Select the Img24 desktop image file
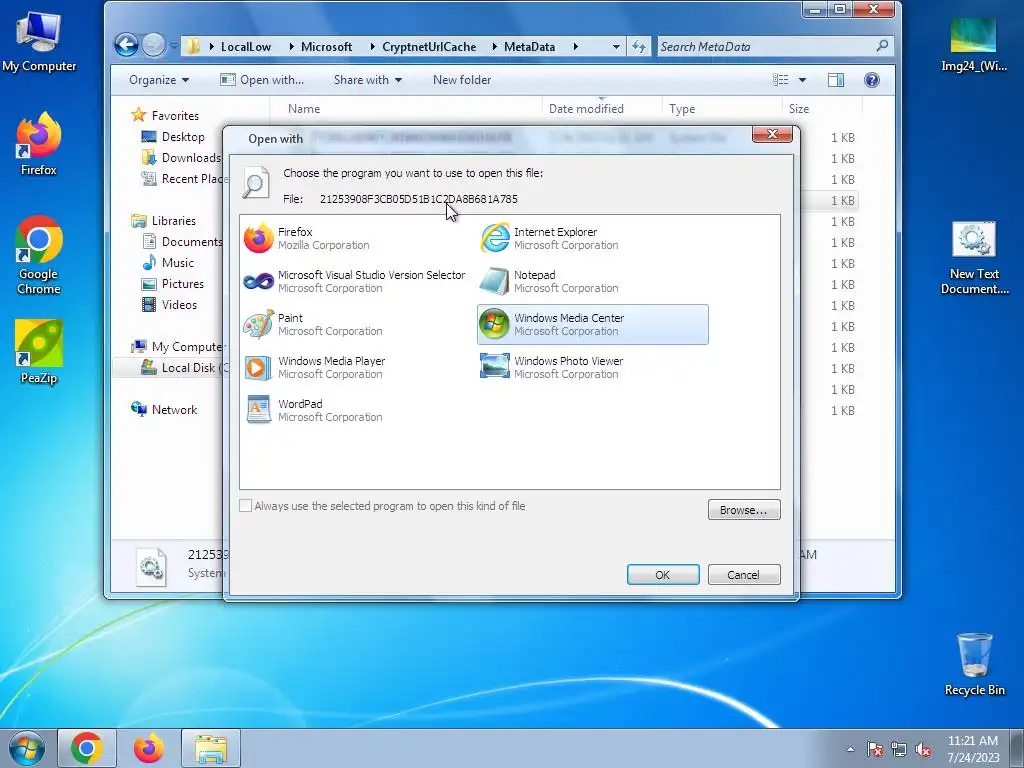Screen dimensions: 1024x768 (x=974, y=44)
